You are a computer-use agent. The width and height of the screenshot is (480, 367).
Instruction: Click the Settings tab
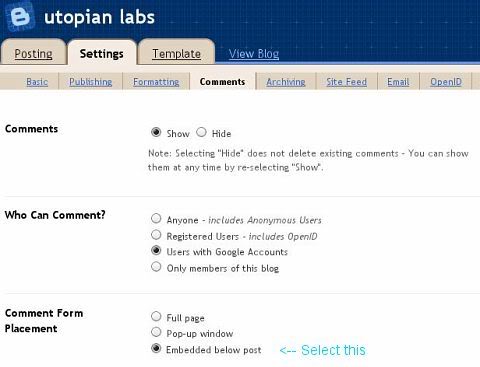102,54
